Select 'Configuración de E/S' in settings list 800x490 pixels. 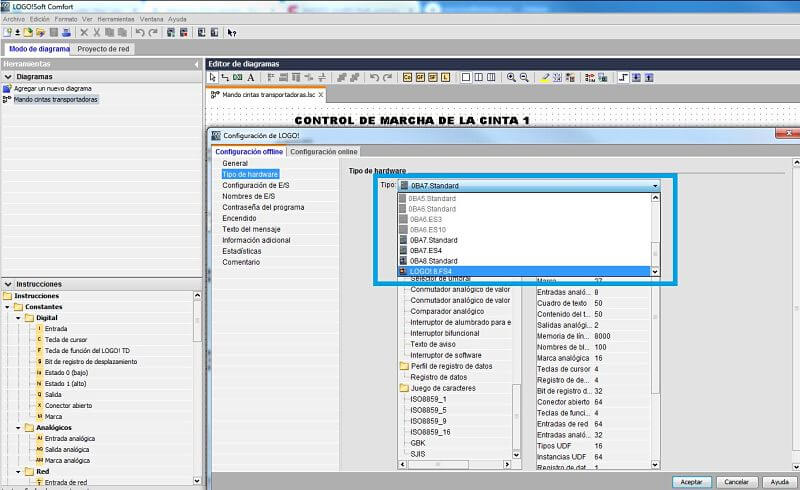(x=255, y=185)
